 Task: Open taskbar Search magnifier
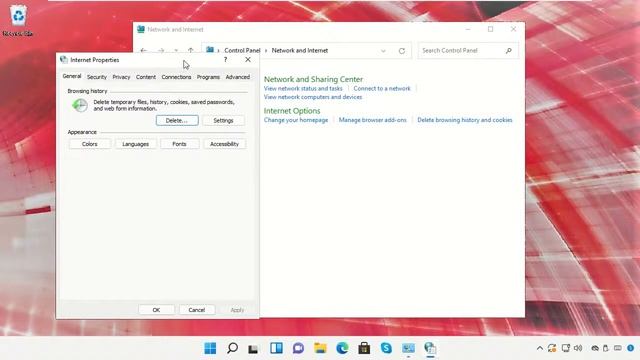pos(232,348)
